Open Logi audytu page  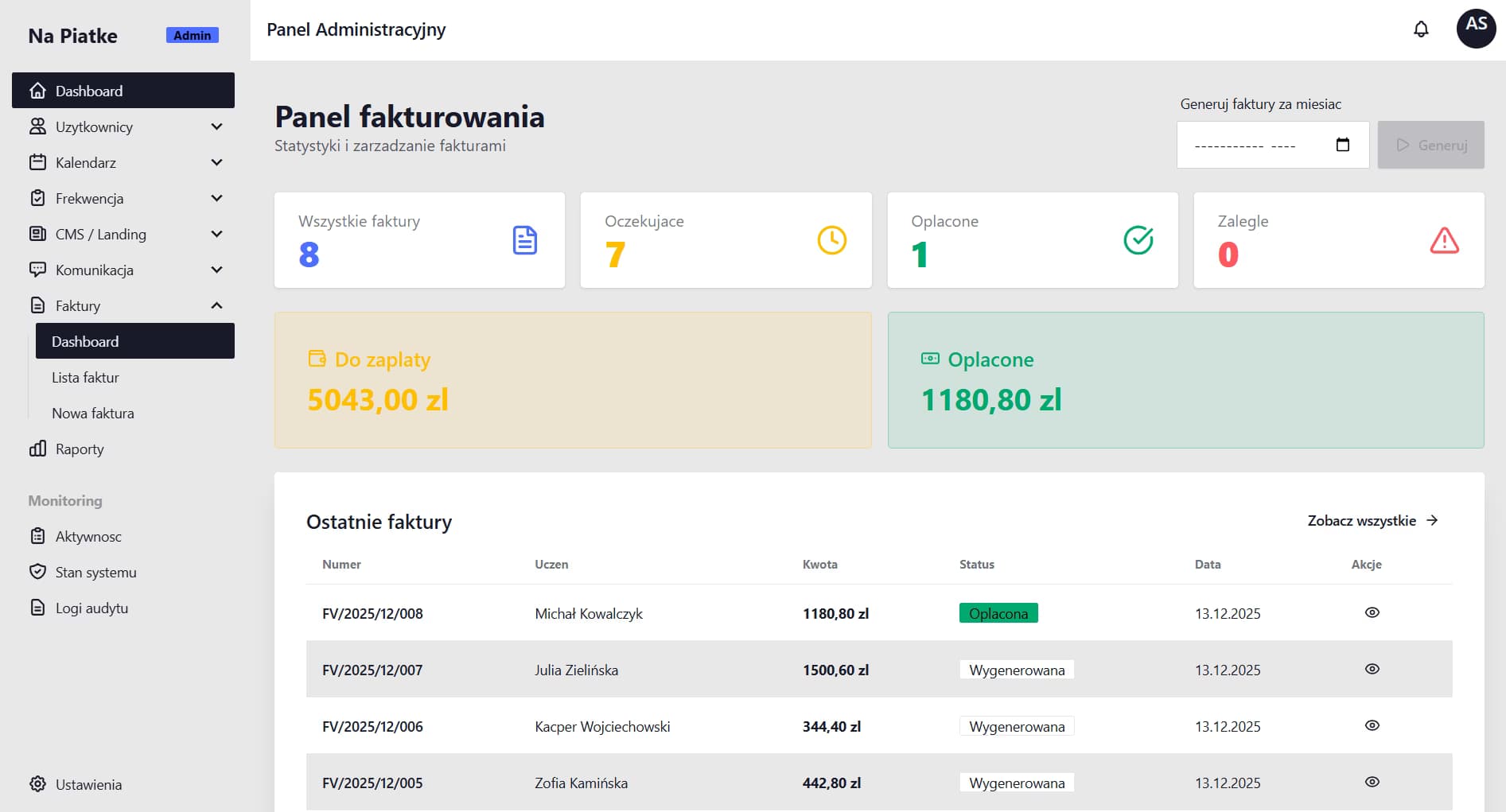(x=123, y=608)
